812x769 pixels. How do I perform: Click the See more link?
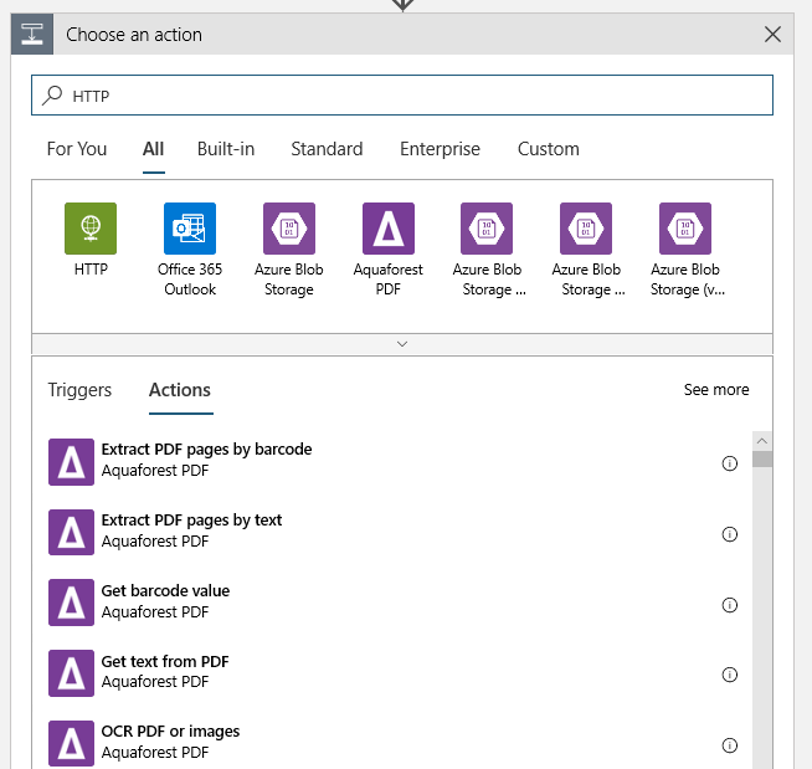pos(716,390)
